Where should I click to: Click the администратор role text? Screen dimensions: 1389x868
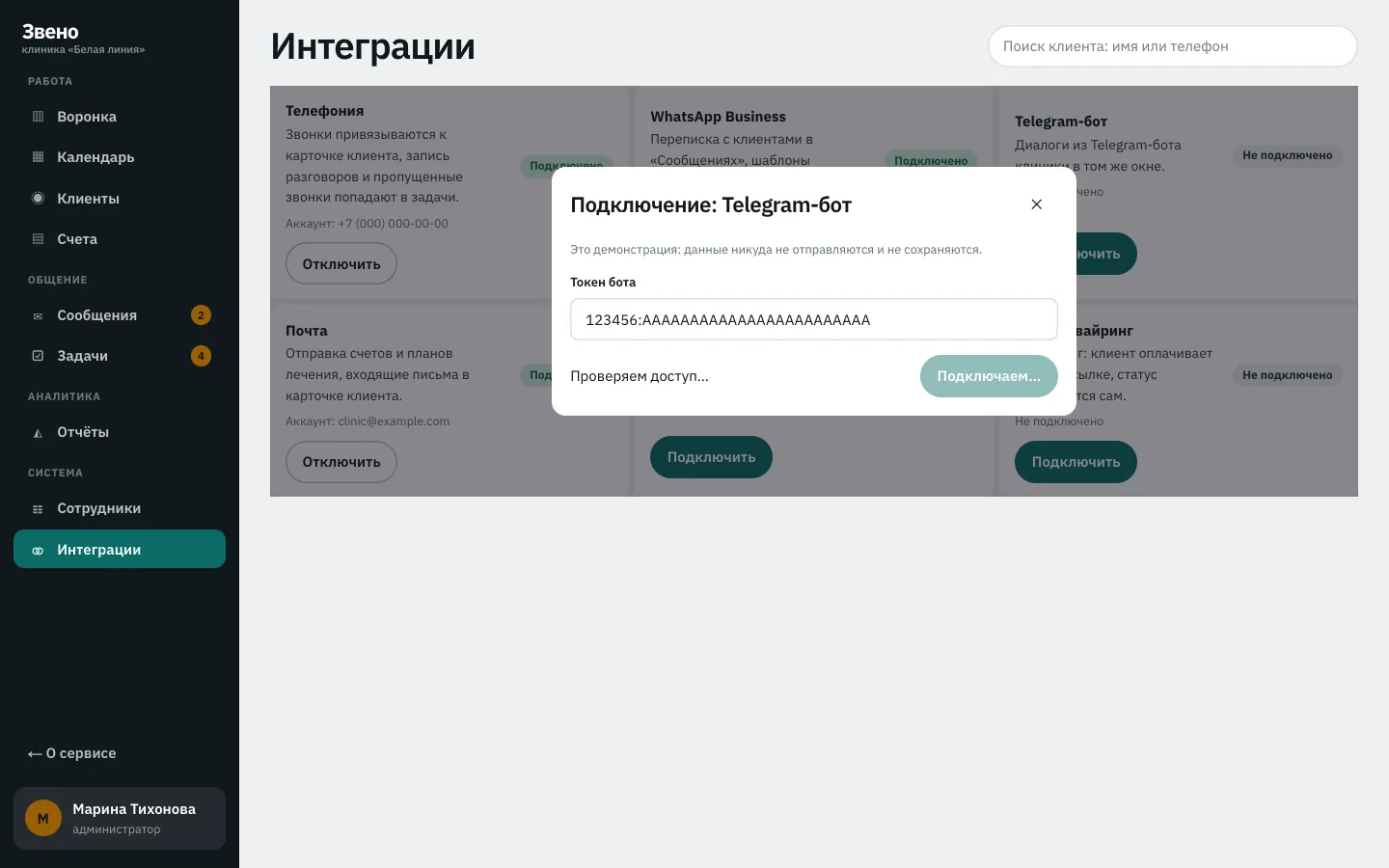(117, 829)
